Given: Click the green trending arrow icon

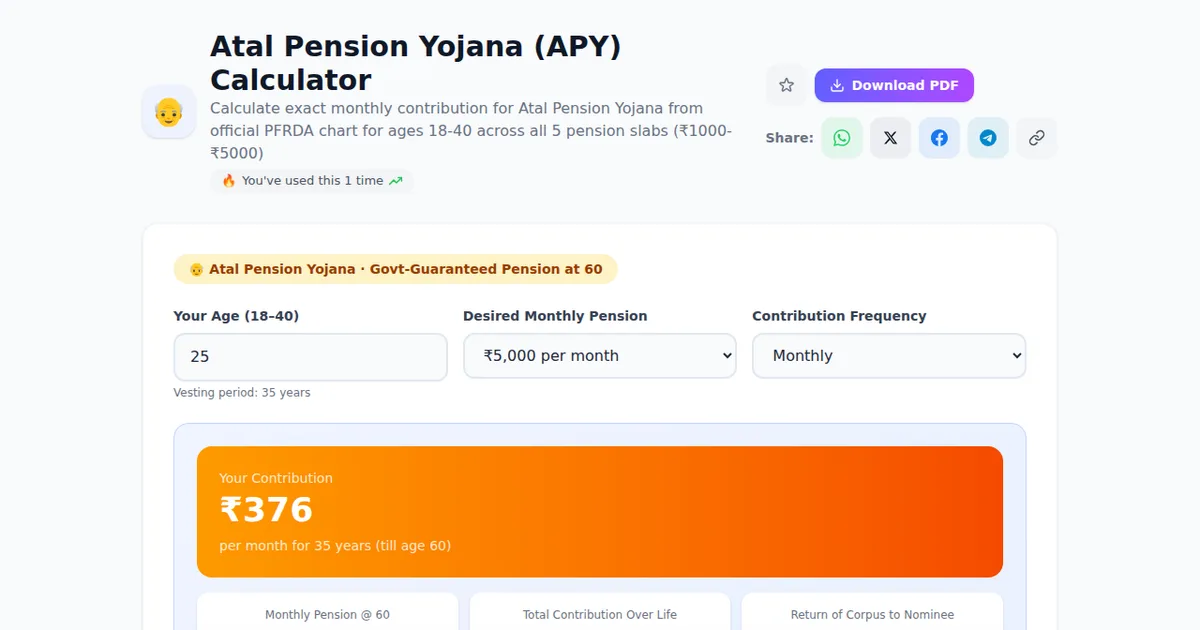Looking at the screenshot, I should [x=396, y=181].
